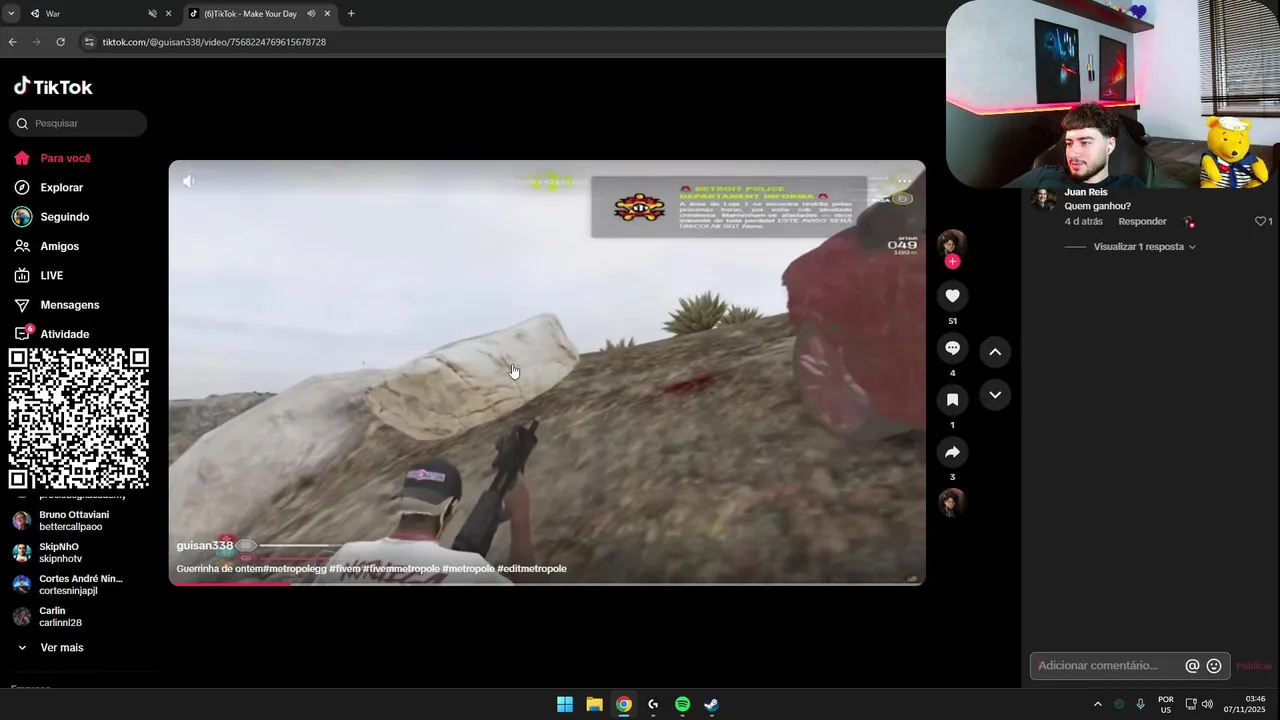Screen dimensions: 1280x720
Task: Switch to Chrome on the taskbar
Action: point(624,704)
